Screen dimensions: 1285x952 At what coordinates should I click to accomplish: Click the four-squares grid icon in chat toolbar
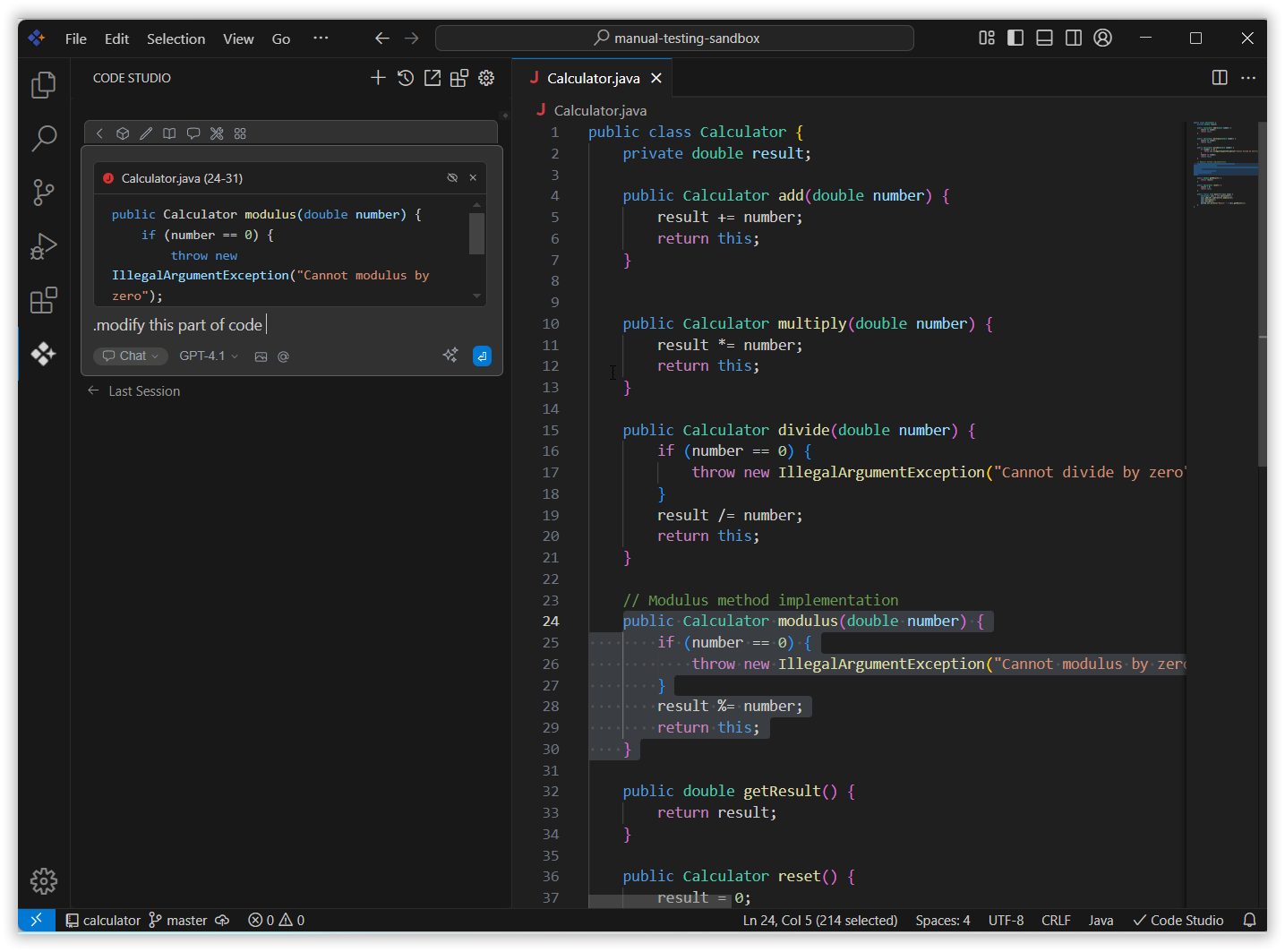(x=240, y=133)
